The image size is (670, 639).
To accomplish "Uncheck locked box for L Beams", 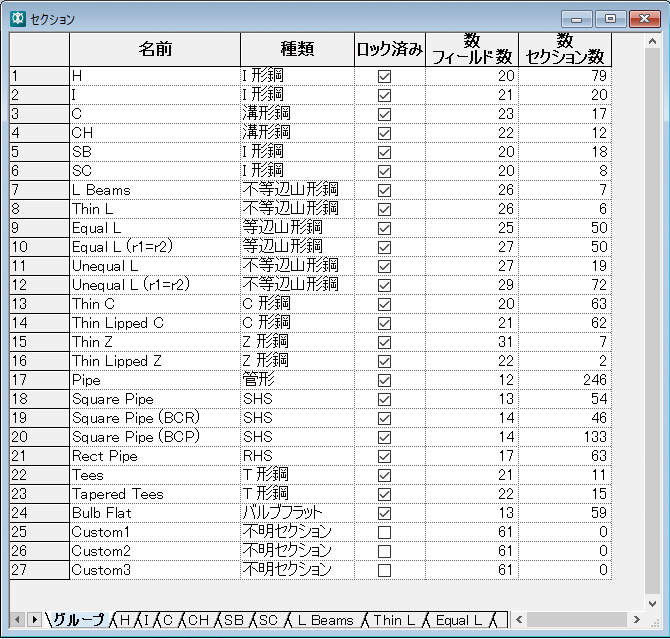I will [x=384, y=190].
